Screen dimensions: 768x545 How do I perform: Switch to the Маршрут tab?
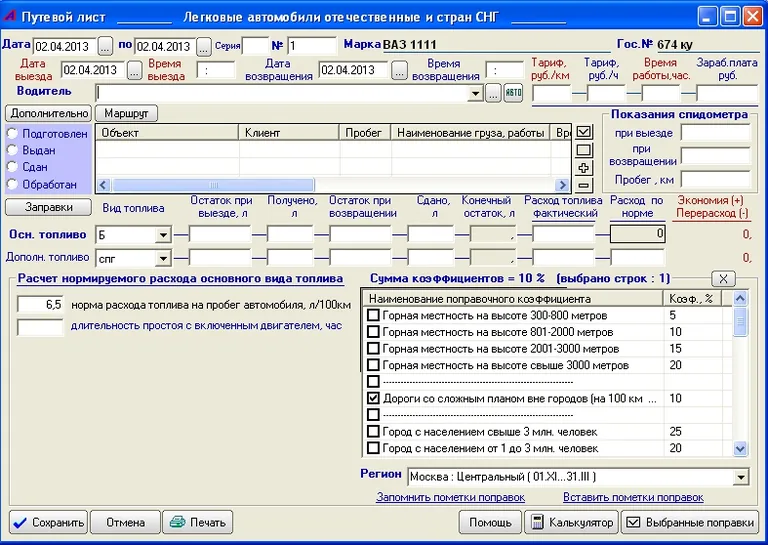pyautogui.click(x=125, y=113)
